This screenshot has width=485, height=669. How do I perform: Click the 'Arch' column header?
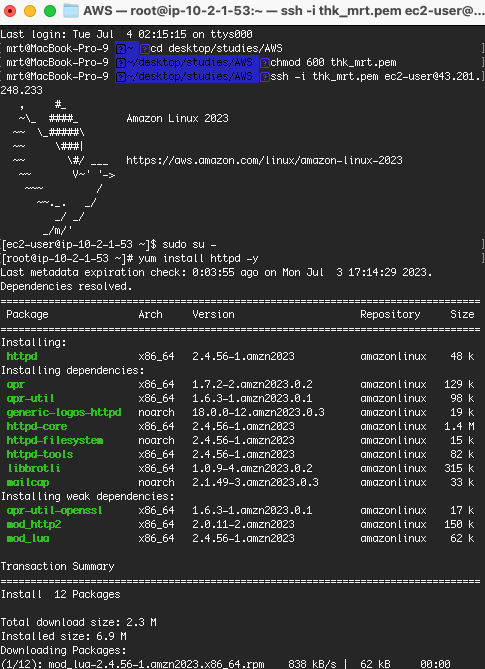[x=150, y=314]
